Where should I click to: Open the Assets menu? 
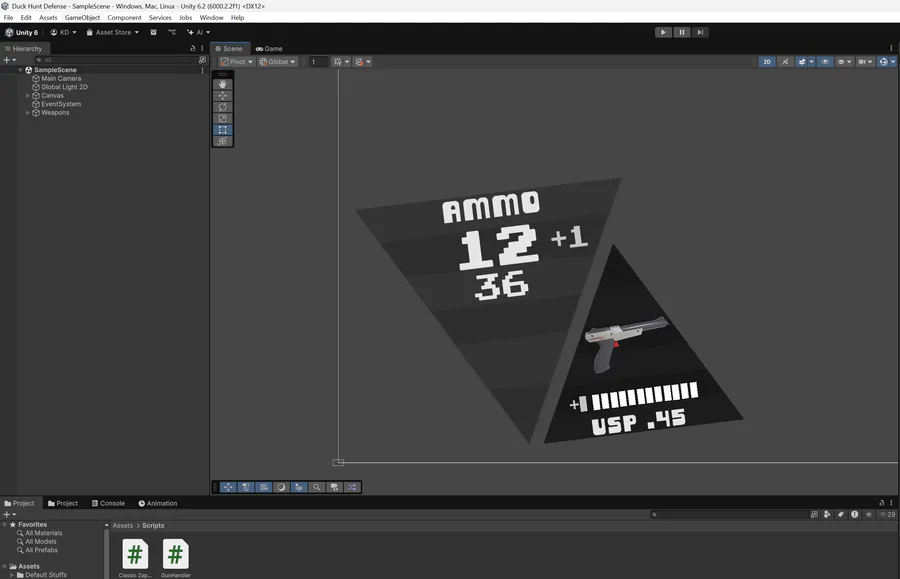tap(48, 18)
